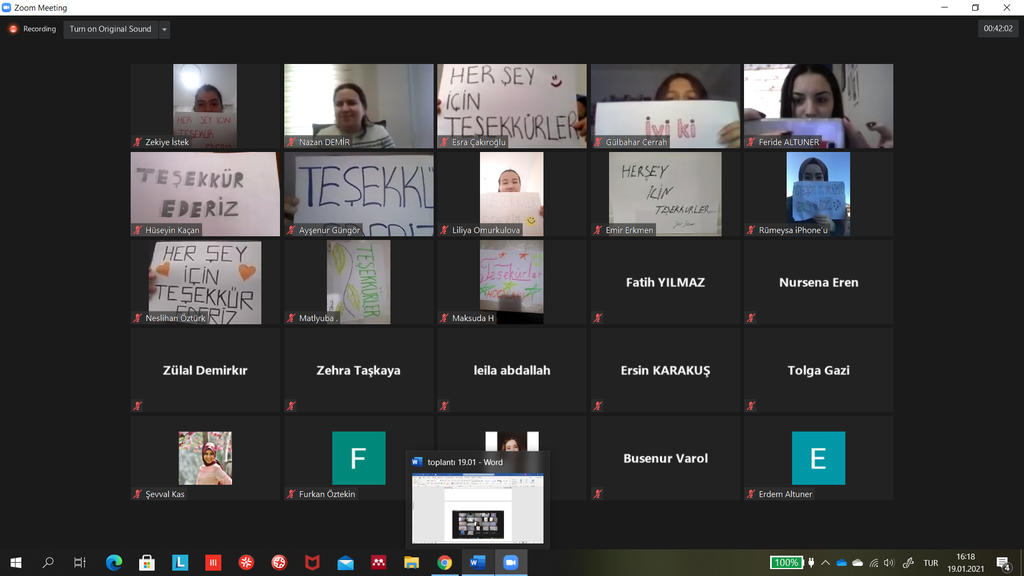Click the Zoom taskbar icon
Image resolution: width=1024 pixels, height=576 pixels.
coord(510,563)
